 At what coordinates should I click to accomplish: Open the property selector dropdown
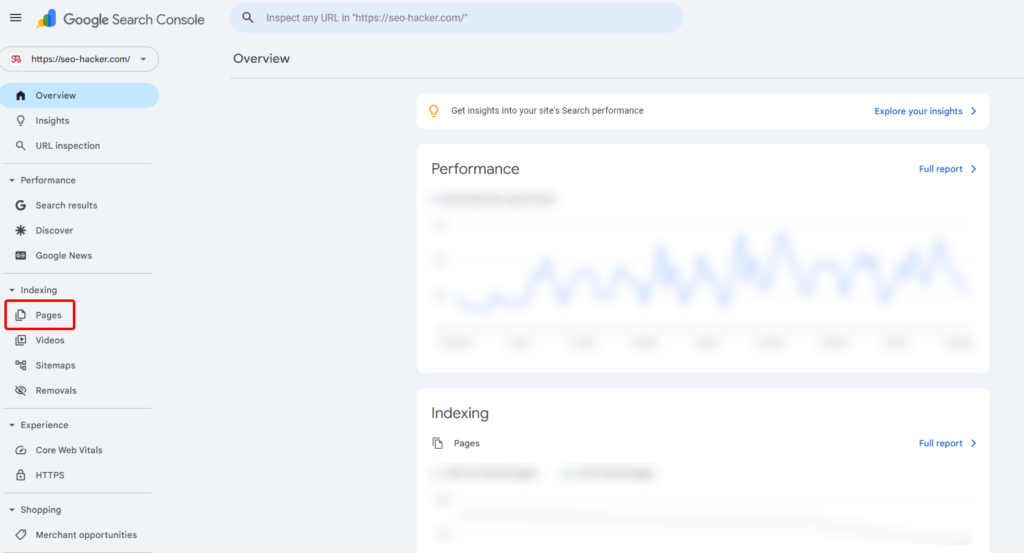[x=79, y=59]
